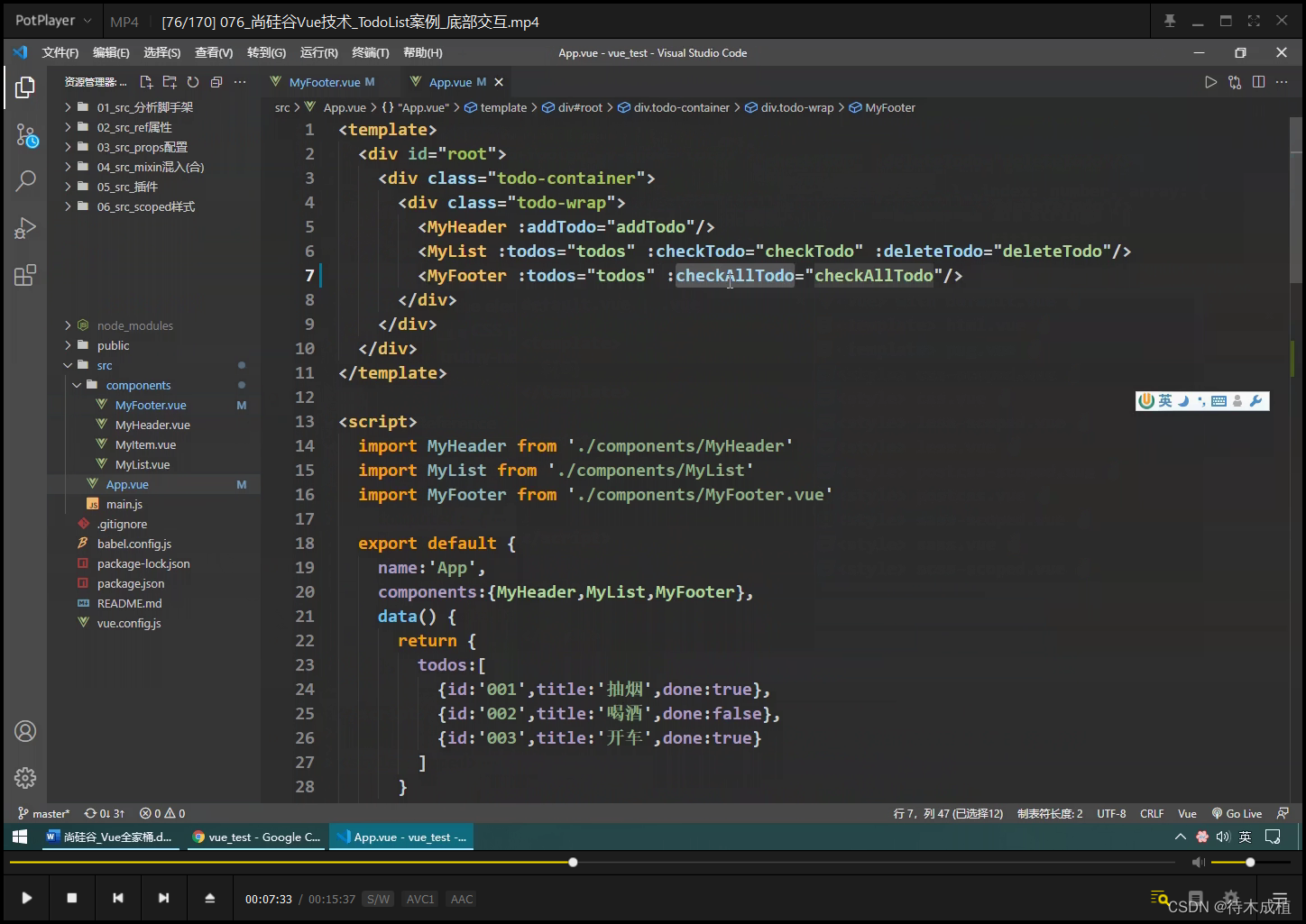
Task: Switch to the Word document taskbar item
Action: pyautogui.click(x=109, y=837)
